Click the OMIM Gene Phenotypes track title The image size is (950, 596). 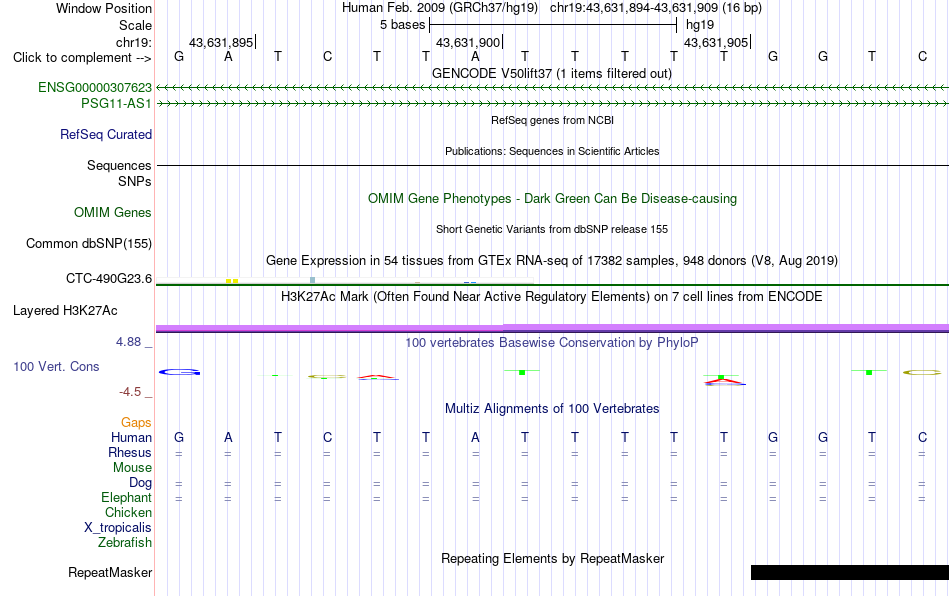click(x=553, y=199)
